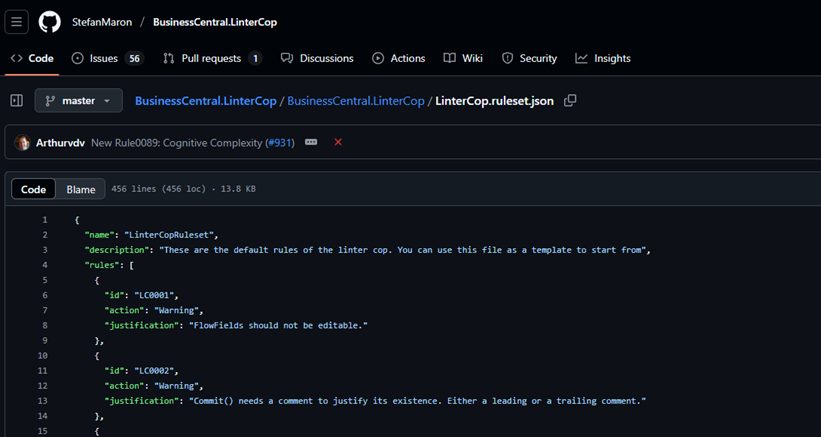Click line number 11 in code
The image size is (821, 437).
coord(42,371)
